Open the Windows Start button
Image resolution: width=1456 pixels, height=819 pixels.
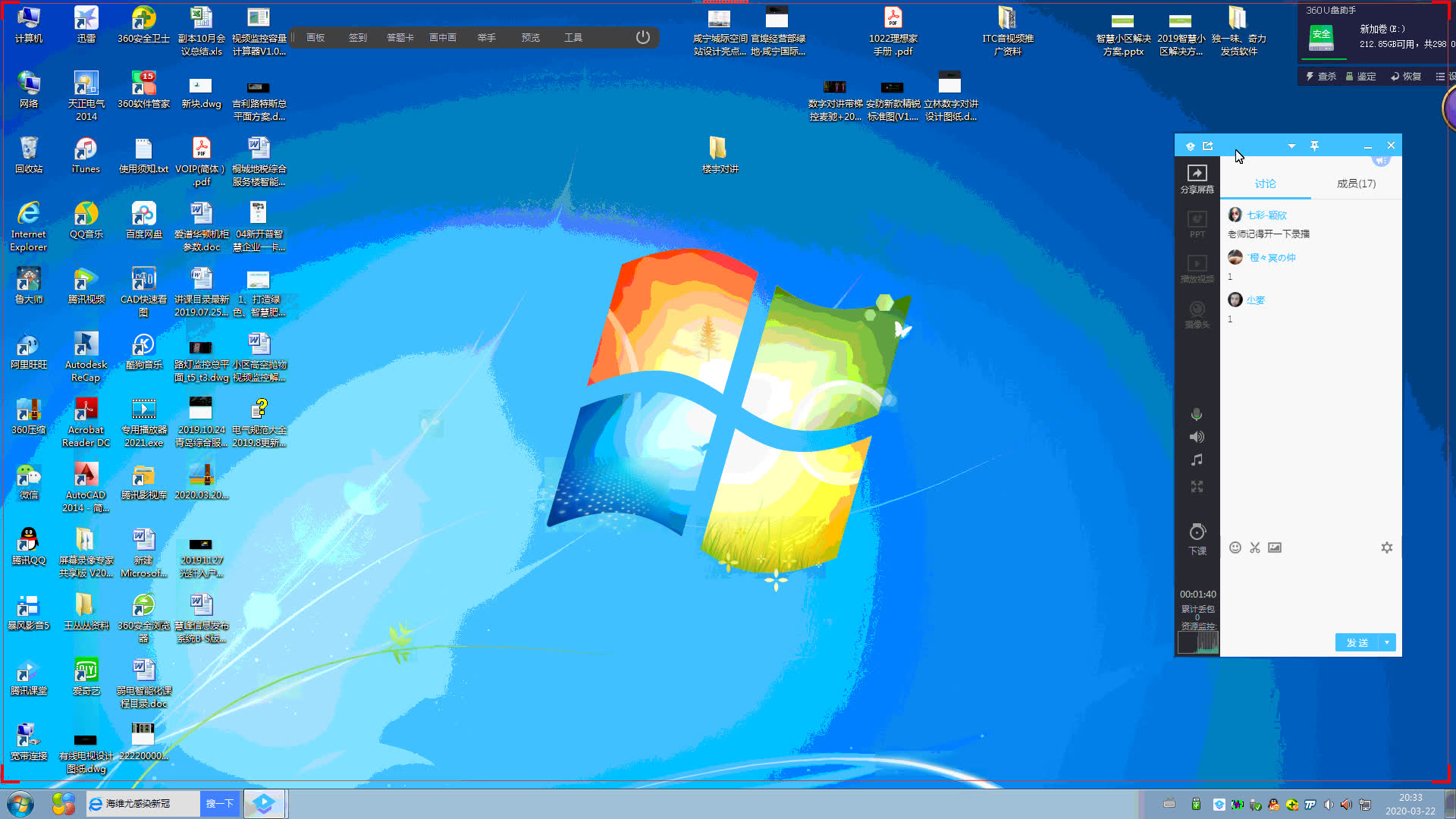(20, 804)
